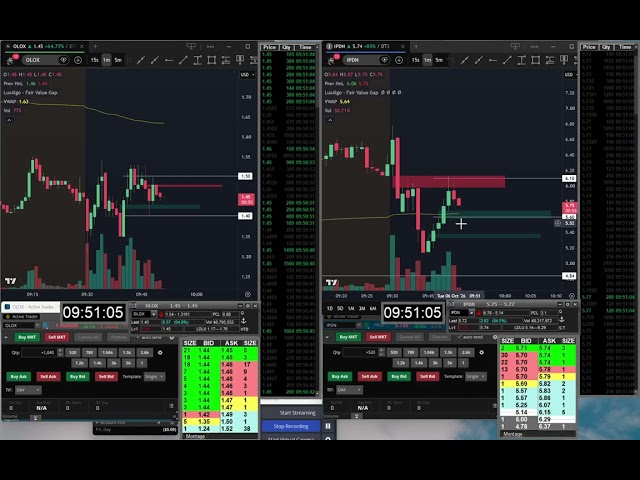Open the alerts avatar icon in OLOX chart
The image size is (640, 480).
click(11, 60)
